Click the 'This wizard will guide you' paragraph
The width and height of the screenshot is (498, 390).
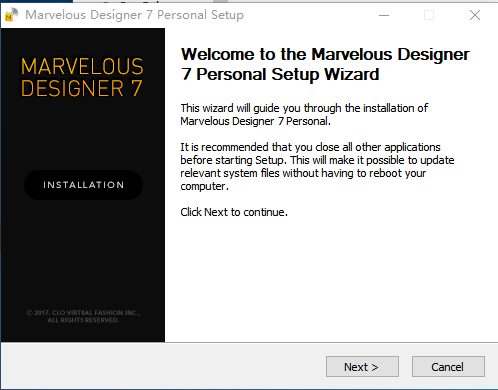pyautogui.click(x=304, y=114)
